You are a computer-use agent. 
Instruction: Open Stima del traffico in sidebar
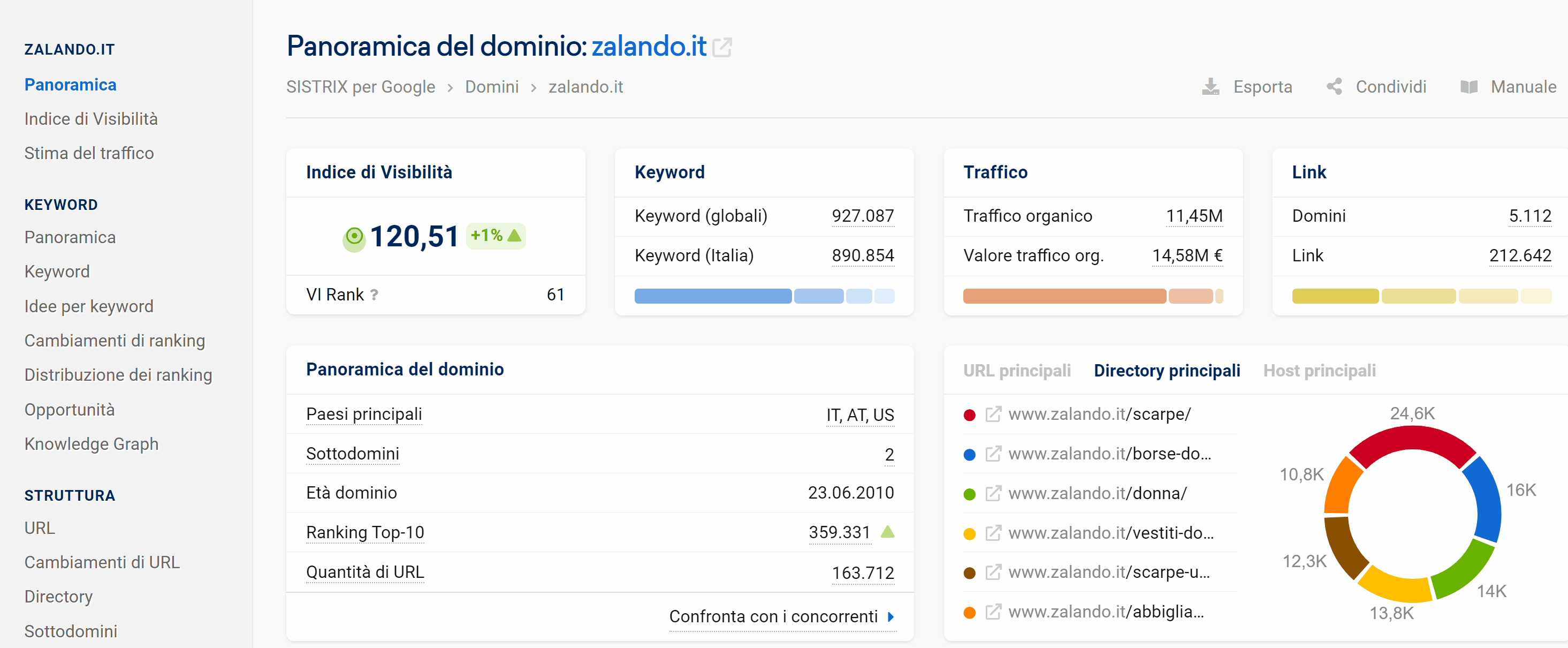pyautogui.click(x=89, y=153)
